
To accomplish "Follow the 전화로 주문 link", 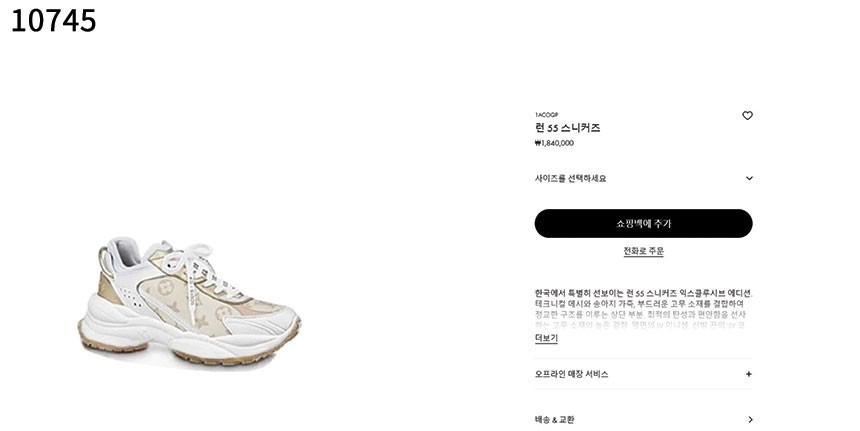I will 643,251.
